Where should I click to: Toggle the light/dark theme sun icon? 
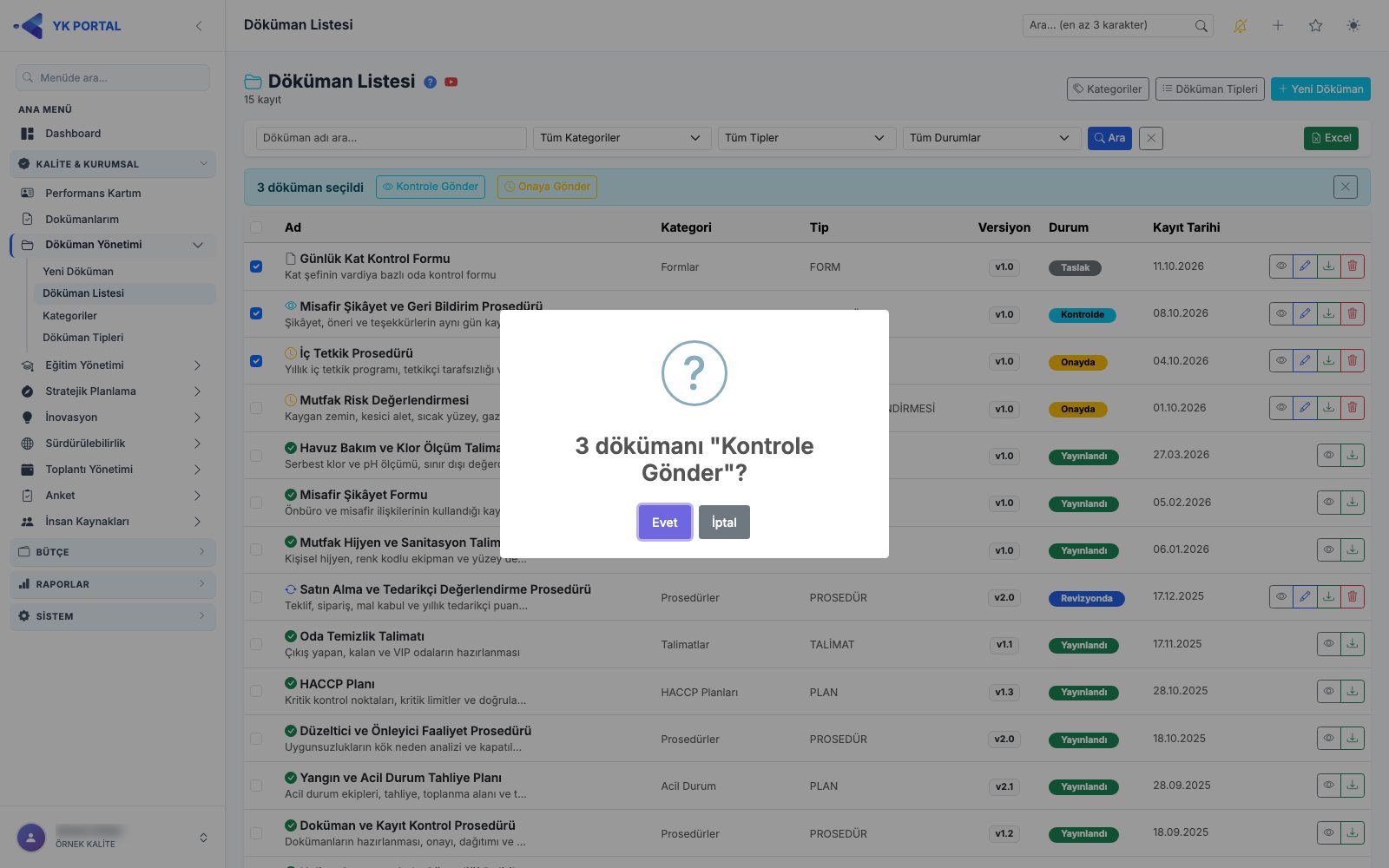tap(1353, 26)
